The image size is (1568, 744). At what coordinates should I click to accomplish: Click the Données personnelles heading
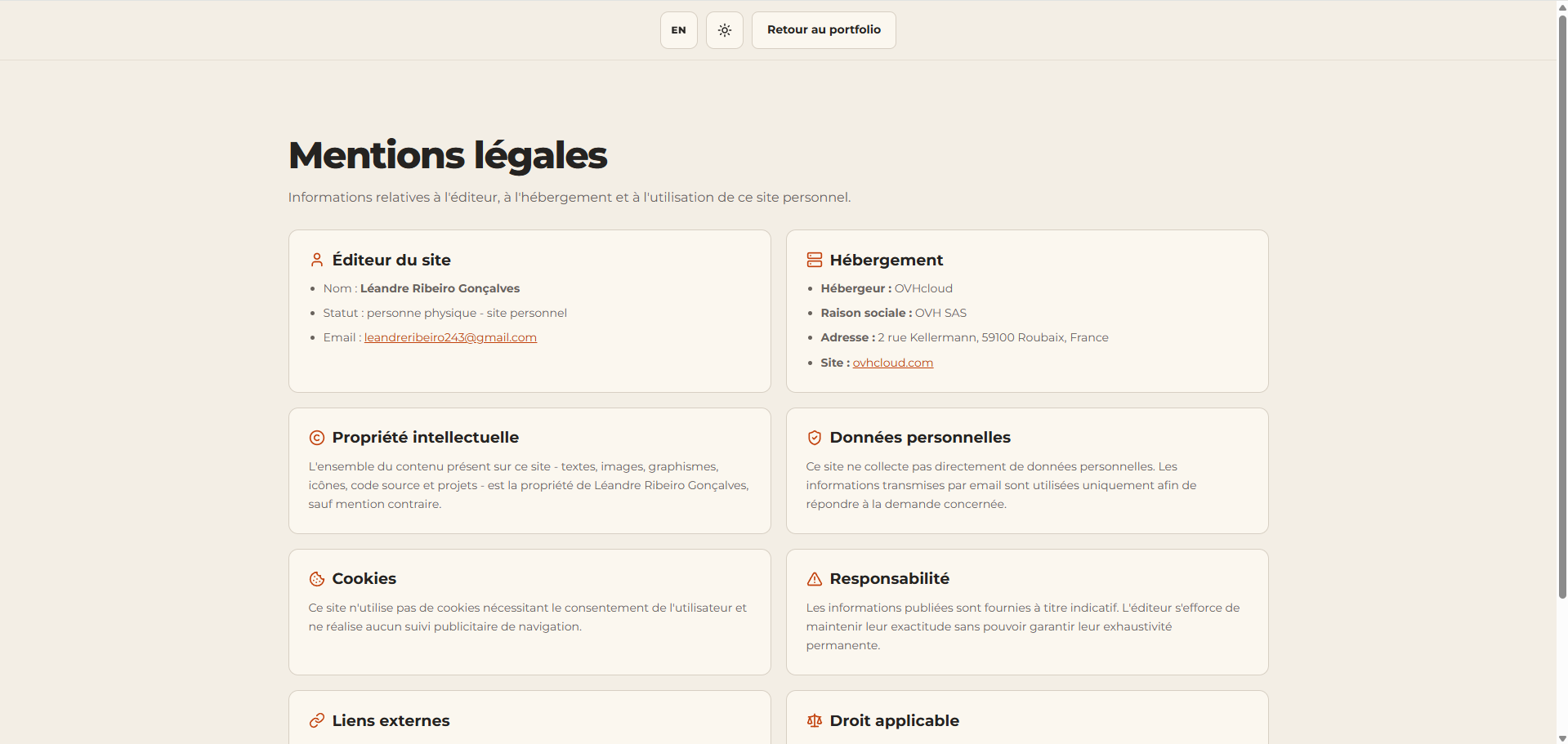click(x=920, y=438)
